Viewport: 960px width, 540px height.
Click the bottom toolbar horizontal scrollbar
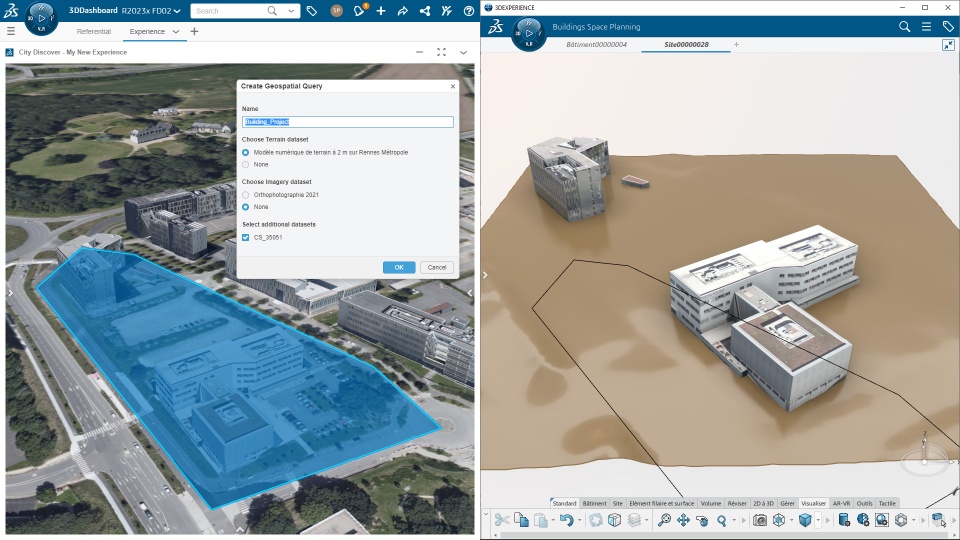(x=722, y=536)
